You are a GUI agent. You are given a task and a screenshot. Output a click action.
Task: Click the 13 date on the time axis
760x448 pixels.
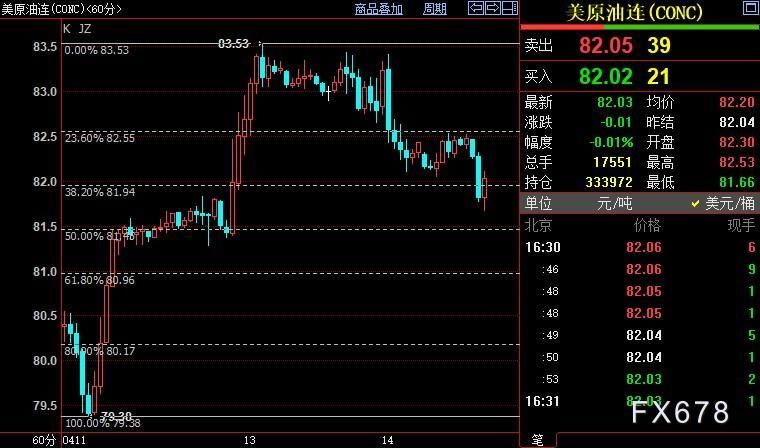[x=250, y=440]
